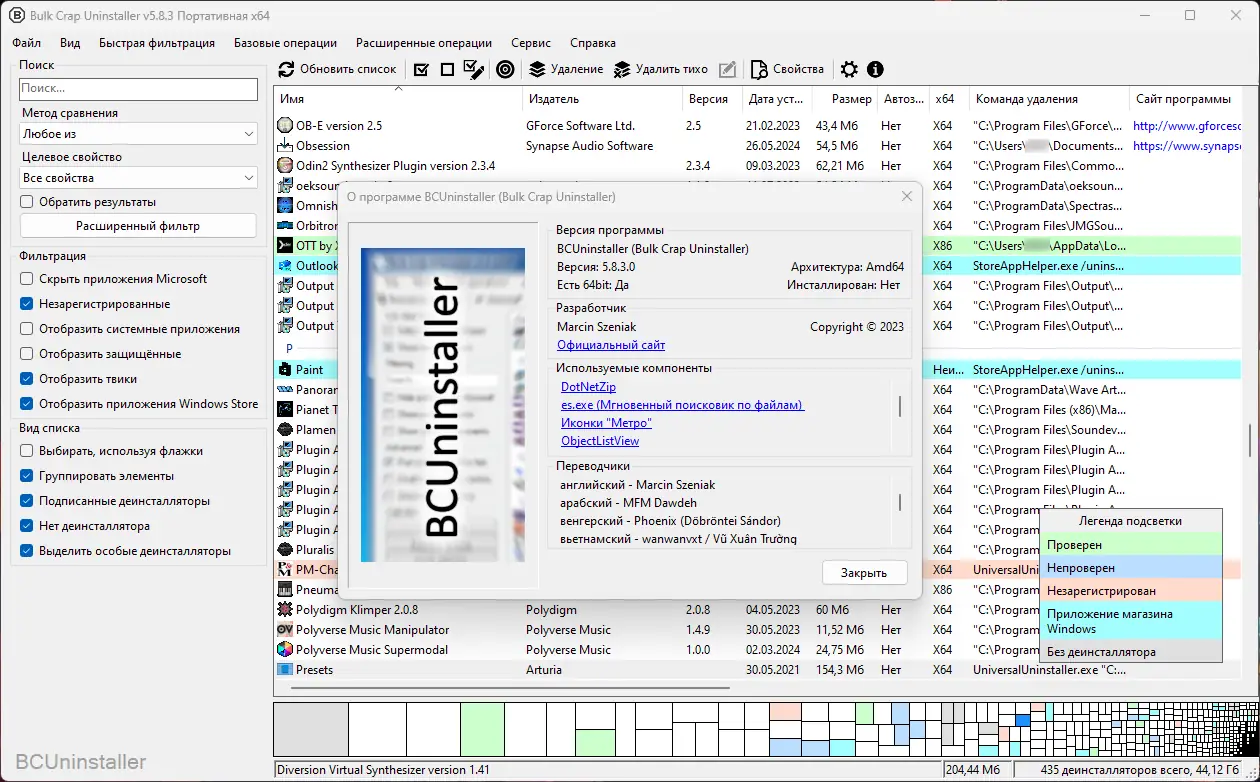Click the check-all checkbox toolbar icon
Viewport: 1260px width, 782px height.
(x=421, y=69)
